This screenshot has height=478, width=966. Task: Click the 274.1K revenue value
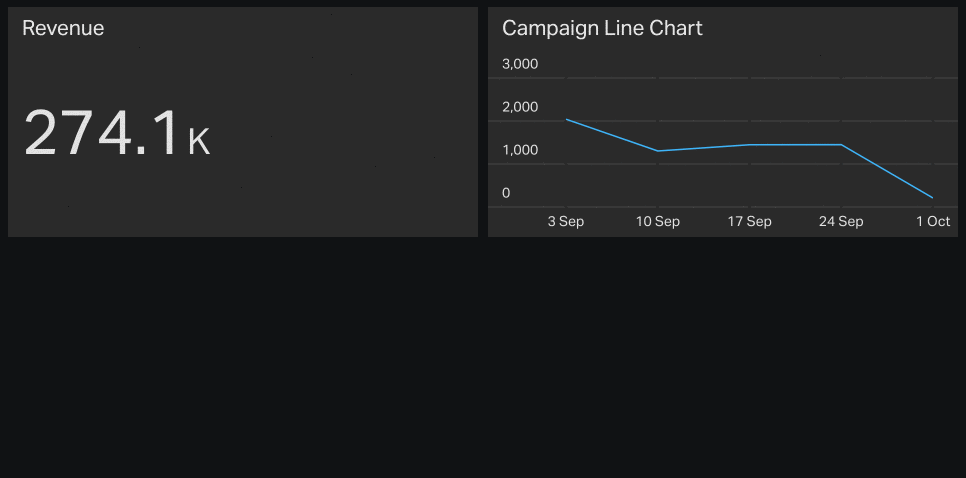116,133
